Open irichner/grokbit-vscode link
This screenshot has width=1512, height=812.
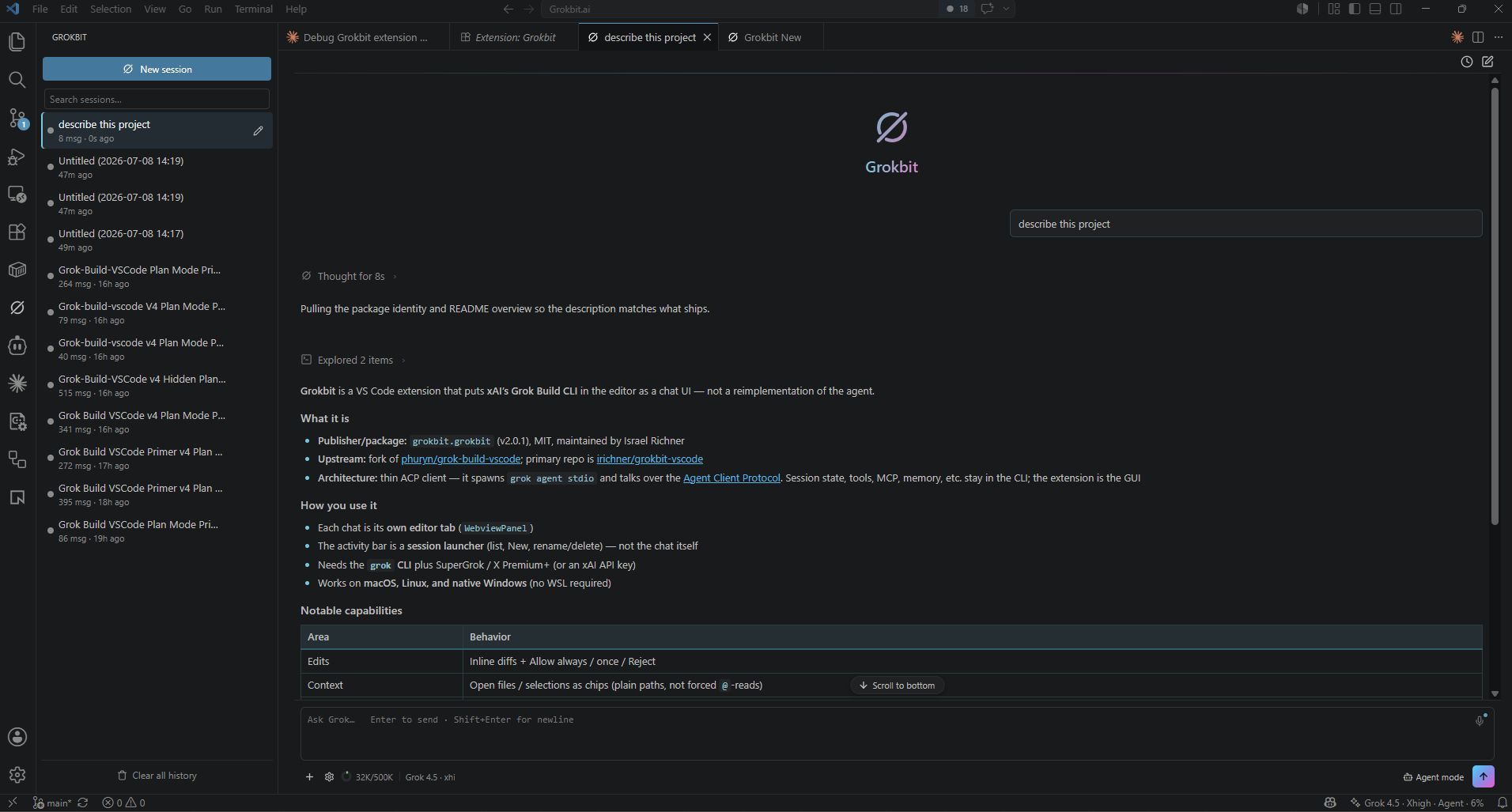(x=649, y=459)
